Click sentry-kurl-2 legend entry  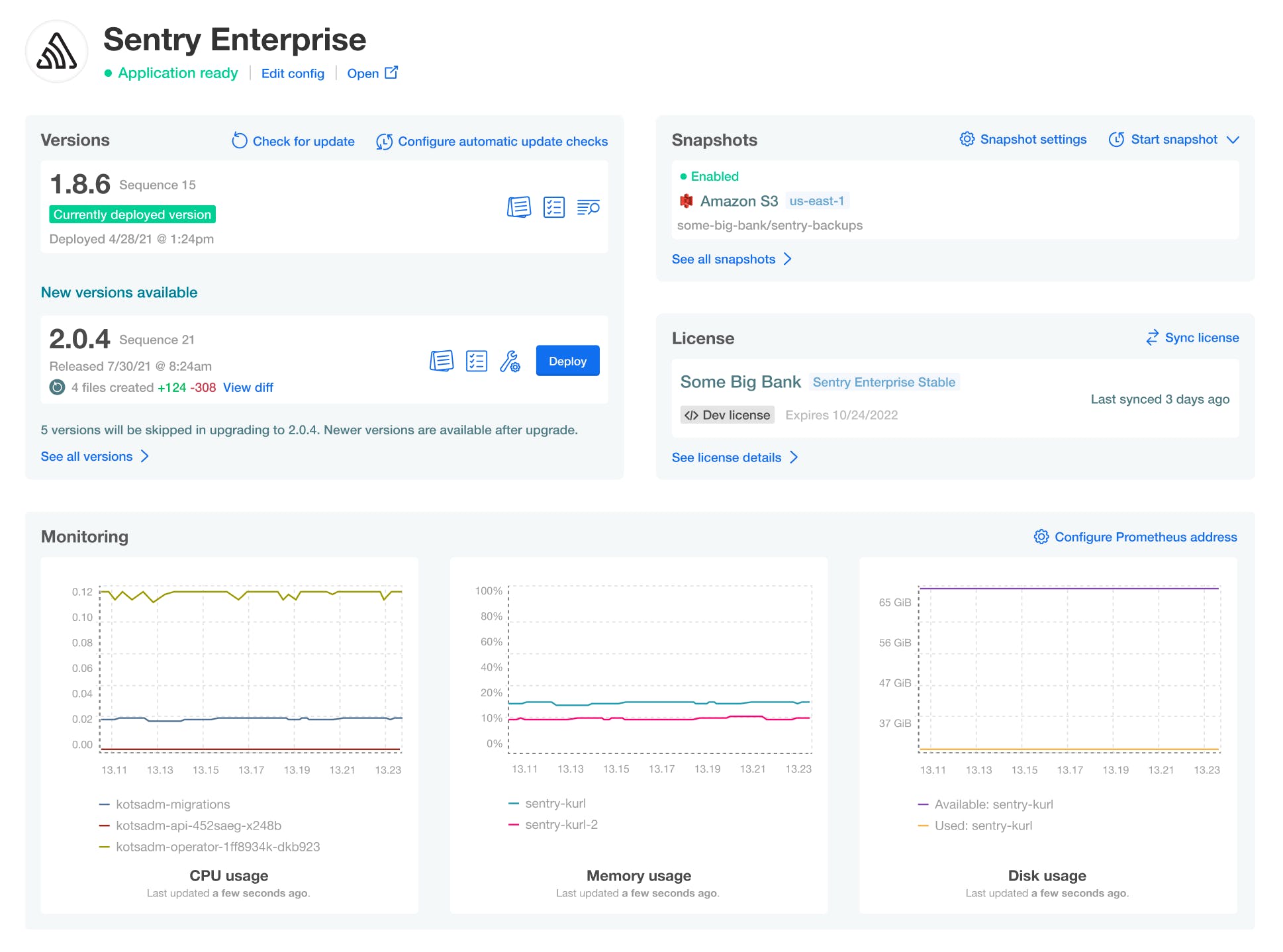pyautogui.click(x=553, y=824)
